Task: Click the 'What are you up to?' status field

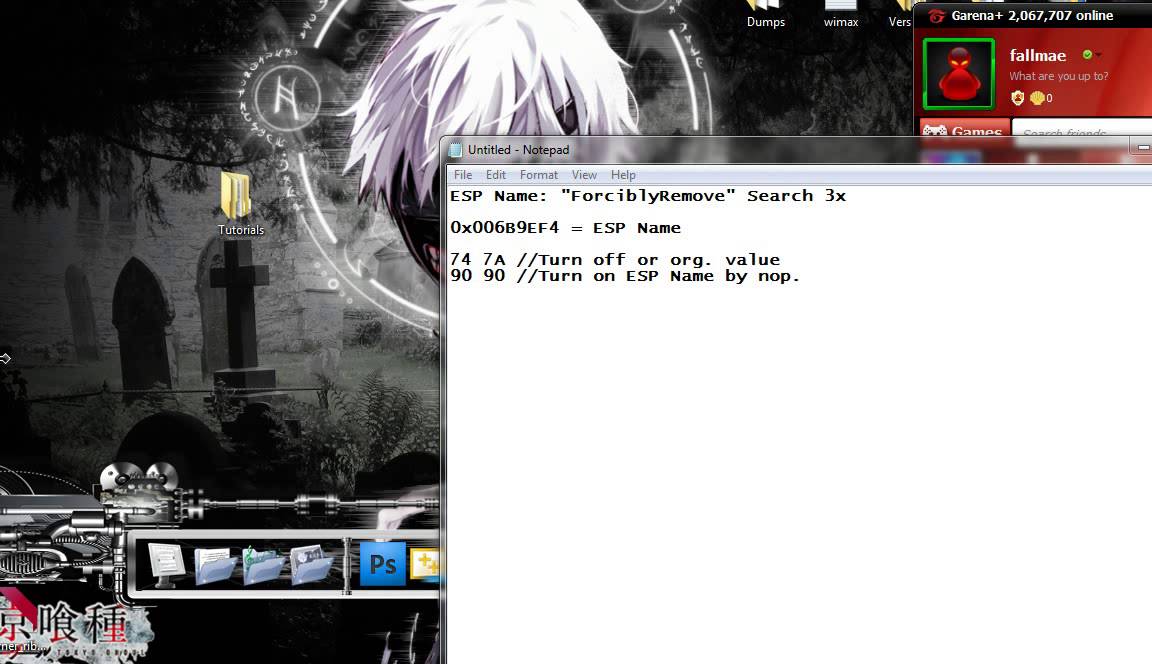Action: [x=1059, y=76]
